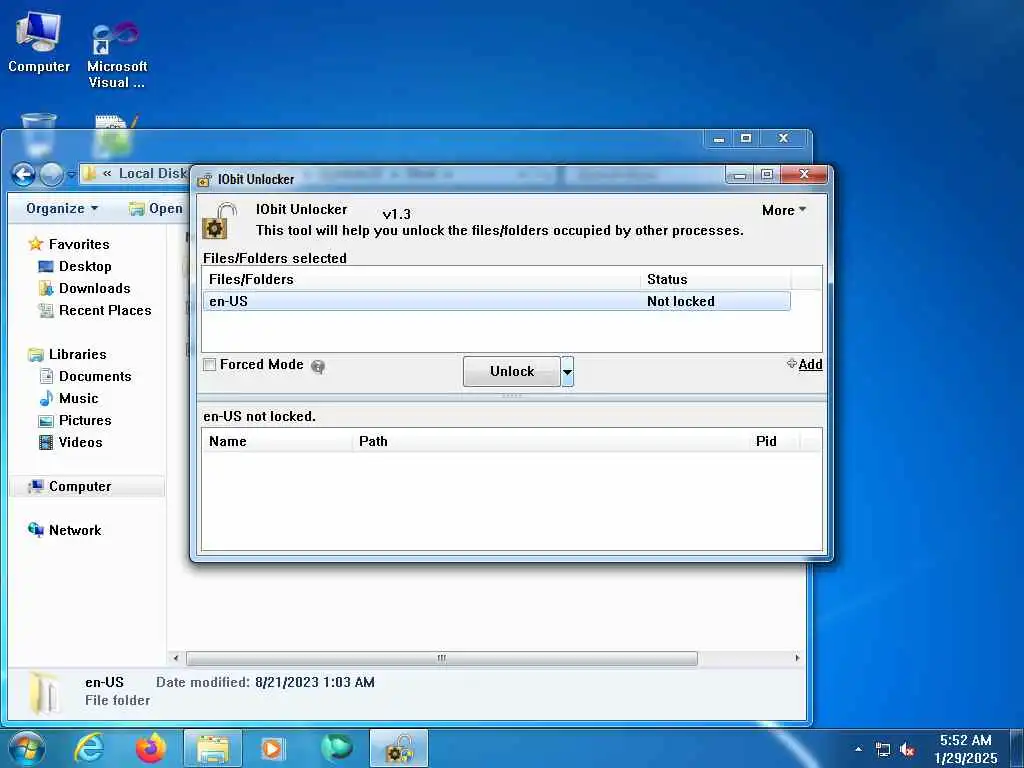Open the More menu in IObit Unlocker
The image size is (1024, 768).
pyautogui.click(x=784, y=210)
